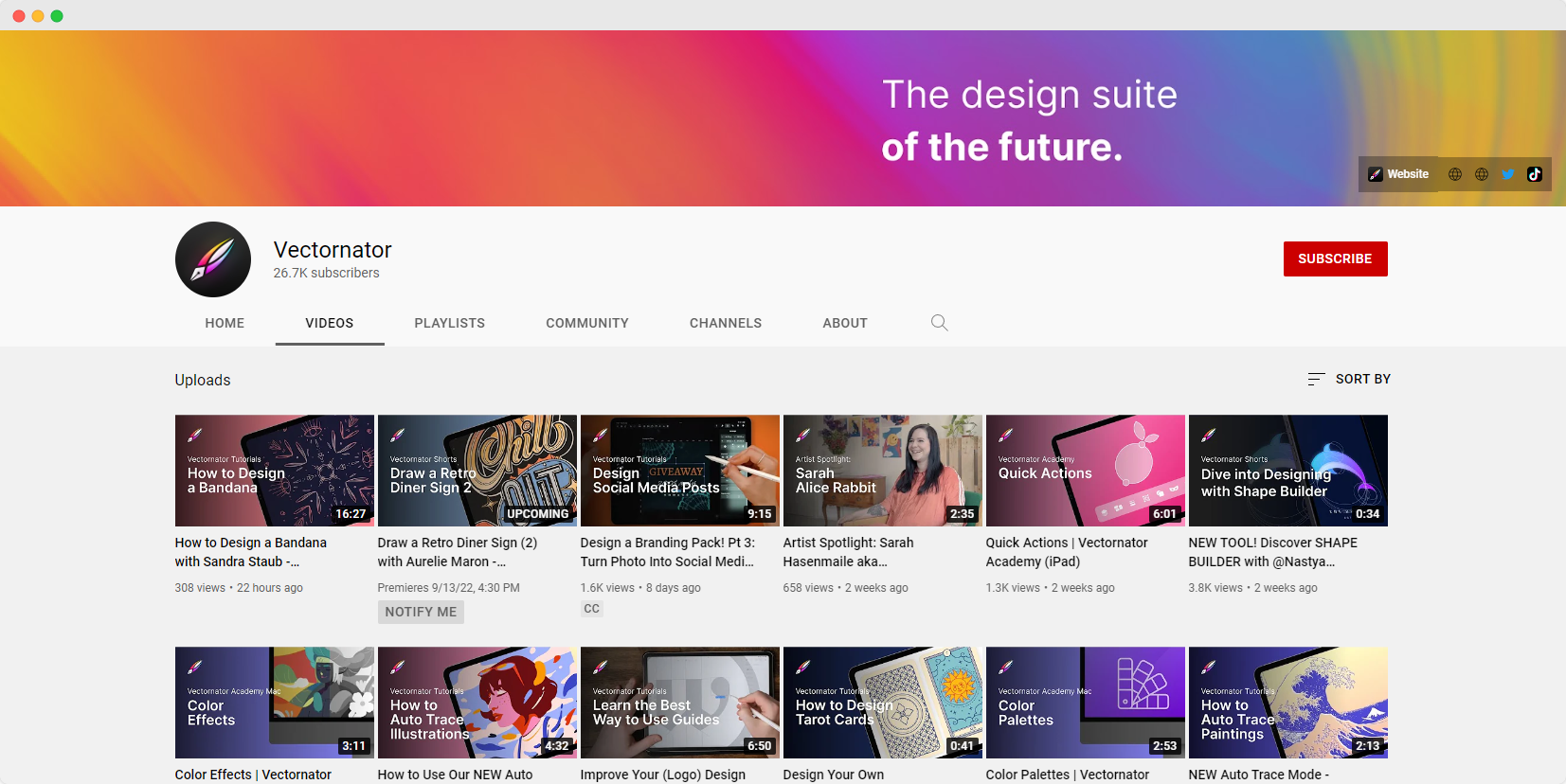Open 'How to Design a Bandana' video title
This screenshot has width=1566, height=784.
(251, 552)
